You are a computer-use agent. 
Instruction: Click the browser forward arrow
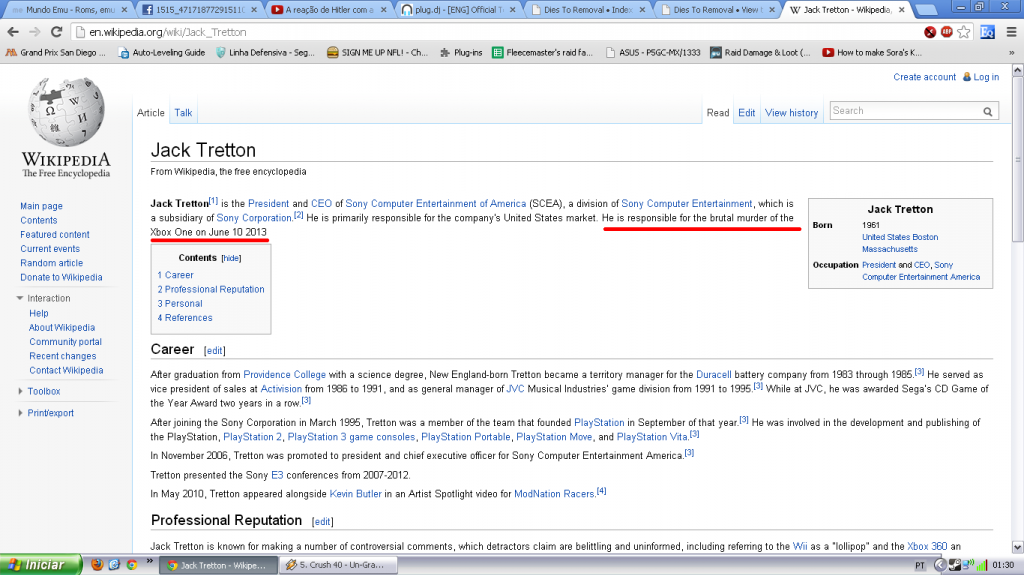35,32
